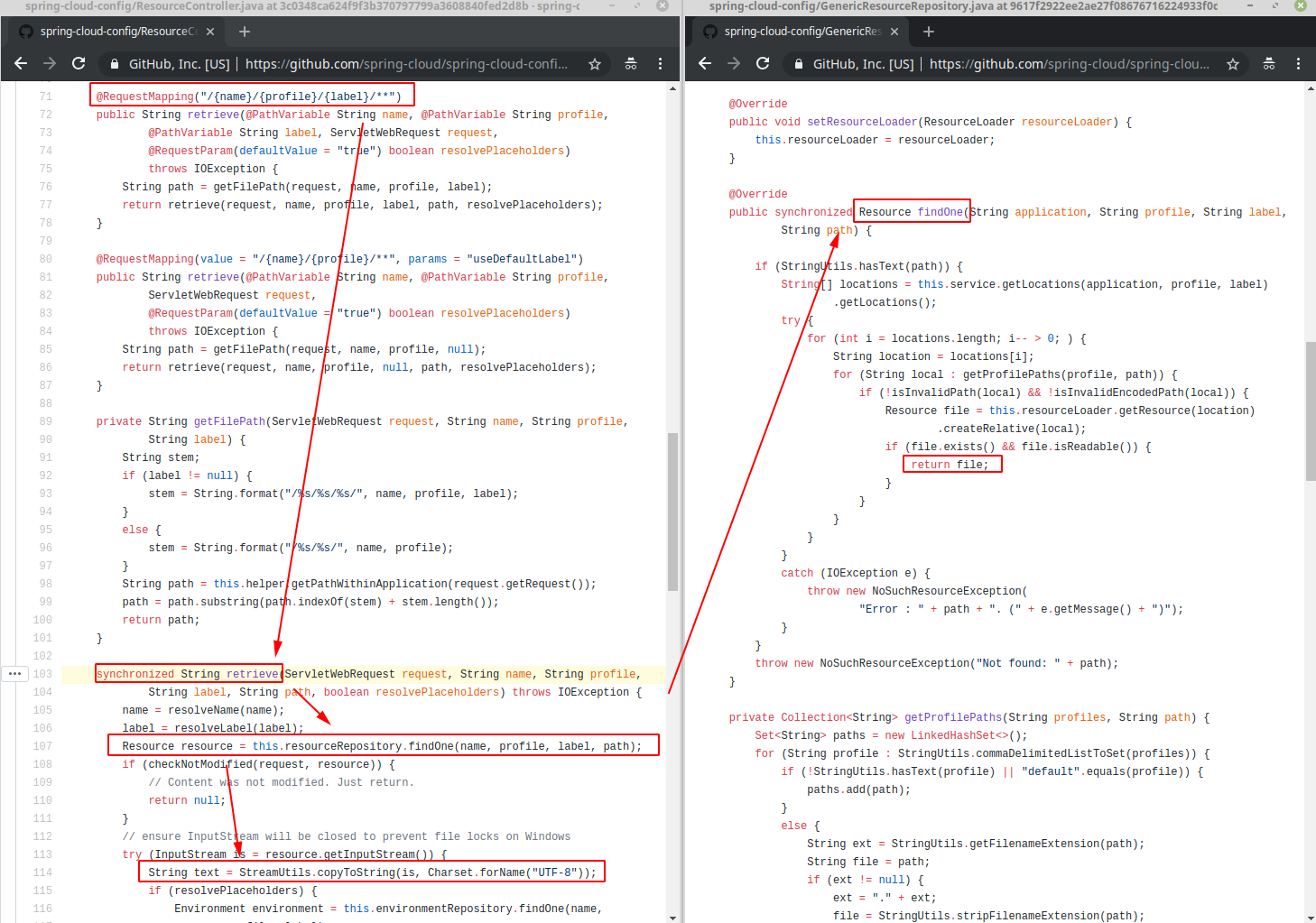Click the 'StreamUtils.copyToString' line 114
Screen dimensions: 1316x923
[372, 872]
